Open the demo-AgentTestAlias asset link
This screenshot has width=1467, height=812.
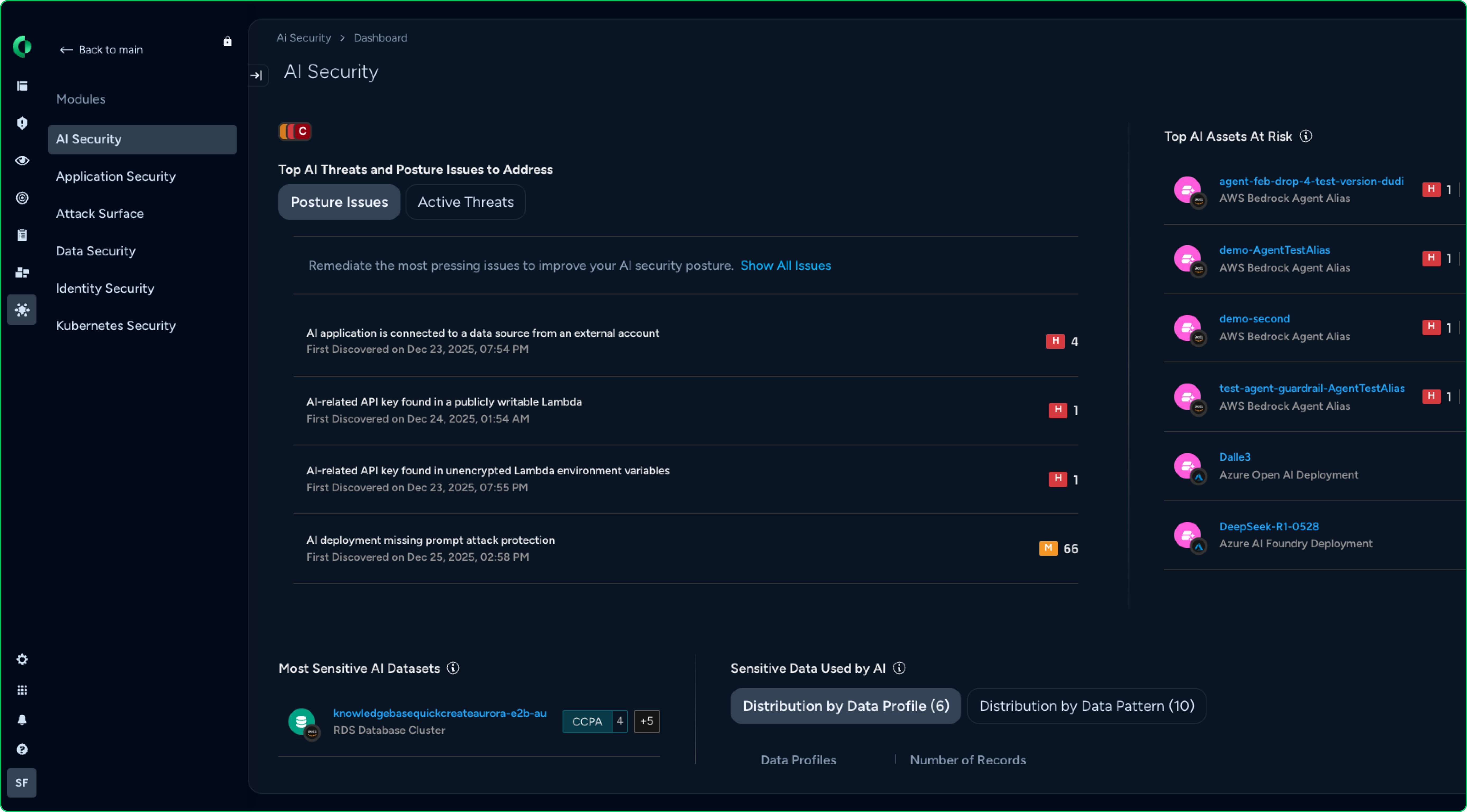click(x=1274, y=250)
